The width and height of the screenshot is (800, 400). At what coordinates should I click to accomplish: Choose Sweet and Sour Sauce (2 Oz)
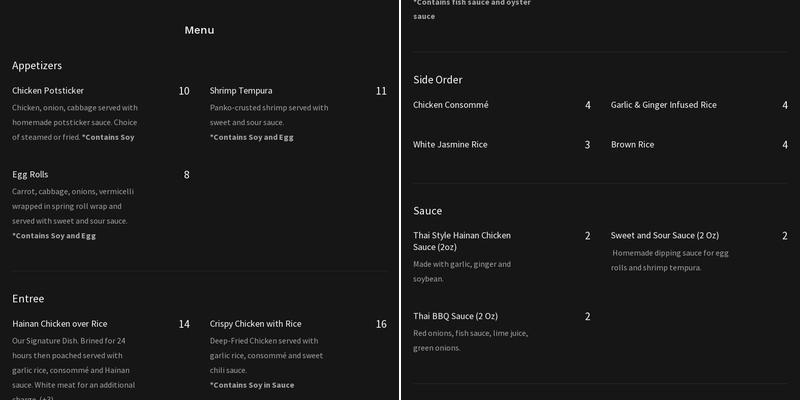[665, 236]
